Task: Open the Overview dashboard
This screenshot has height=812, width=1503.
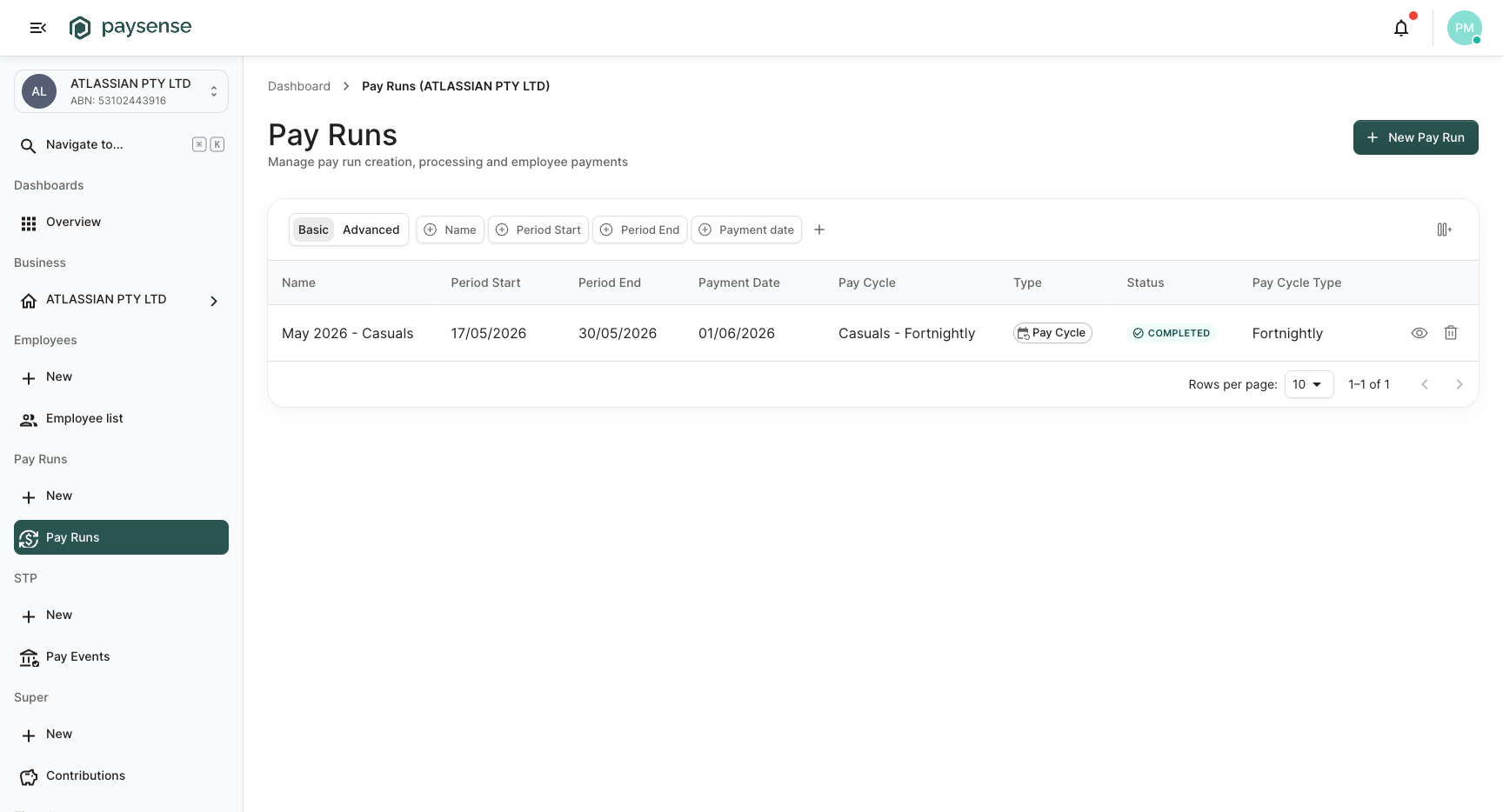Action: pos(121,223)
